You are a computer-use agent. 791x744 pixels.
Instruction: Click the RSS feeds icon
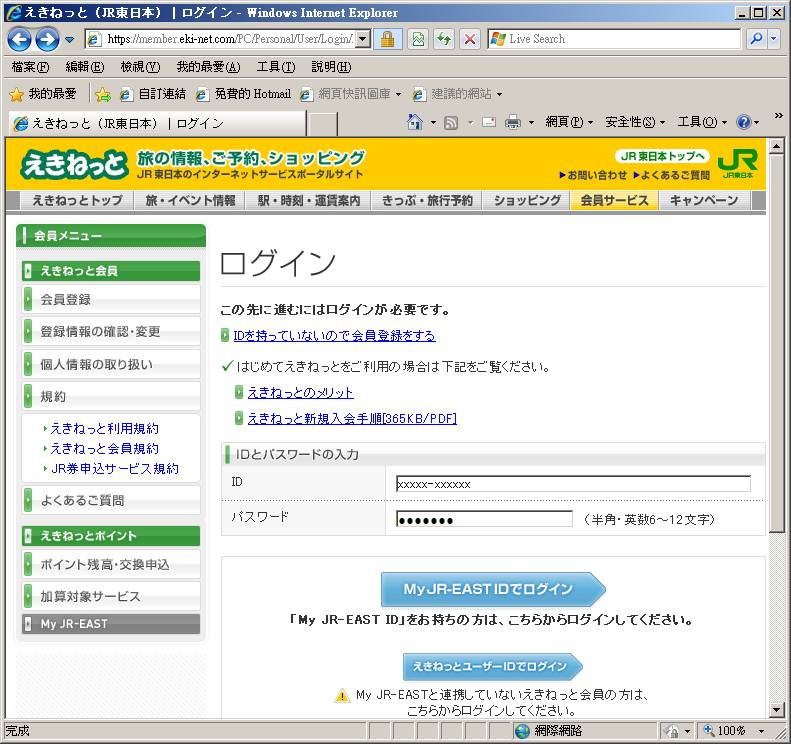coord(451,123)
